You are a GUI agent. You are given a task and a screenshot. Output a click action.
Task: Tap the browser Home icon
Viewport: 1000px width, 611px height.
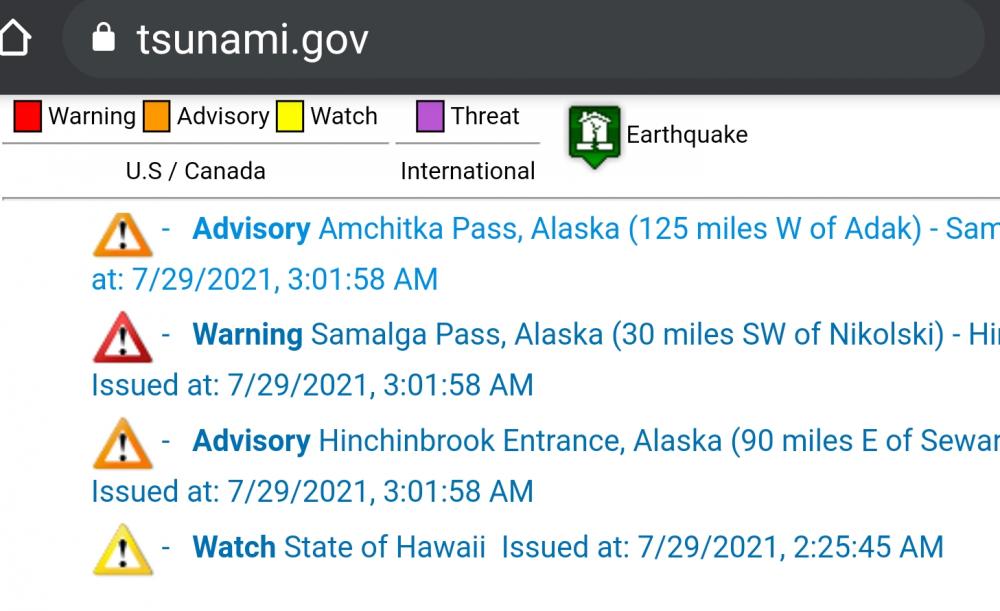[16, 38]
